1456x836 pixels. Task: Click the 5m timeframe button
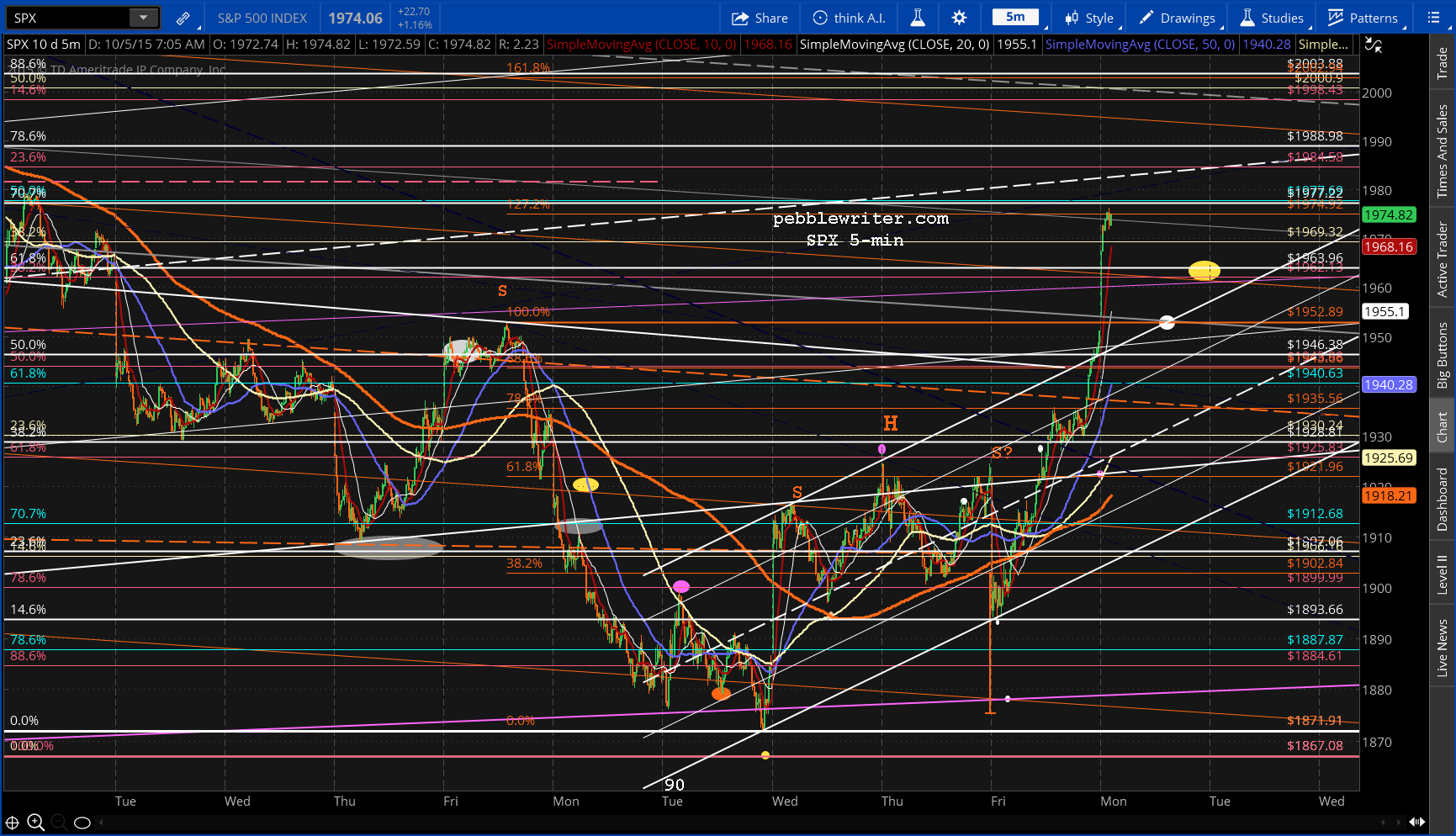coord(1015,18)
